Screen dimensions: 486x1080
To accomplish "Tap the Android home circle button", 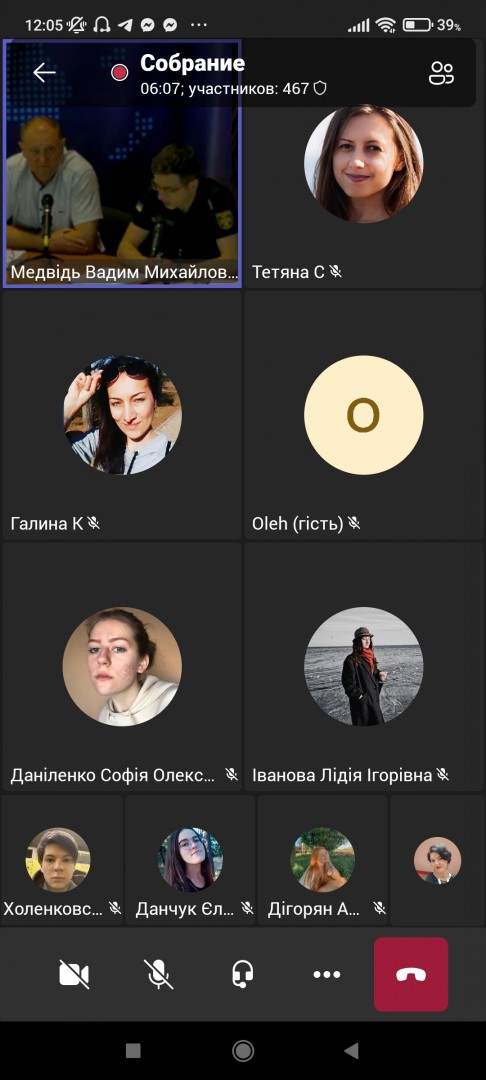I will point(243,1050).
